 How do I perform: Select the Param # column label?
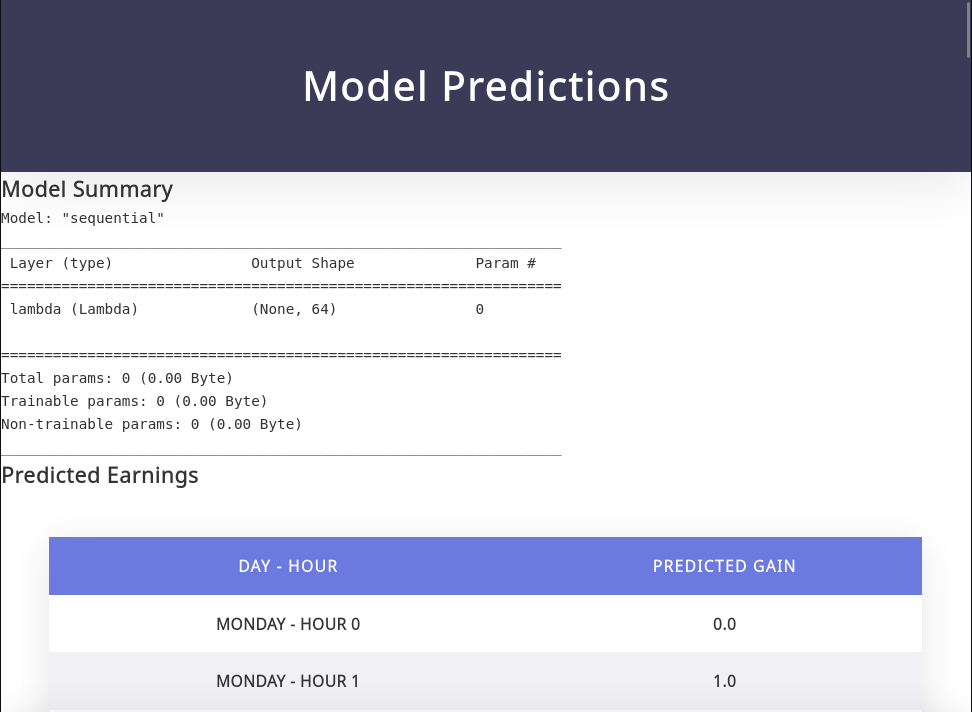(x=505, y=264)
